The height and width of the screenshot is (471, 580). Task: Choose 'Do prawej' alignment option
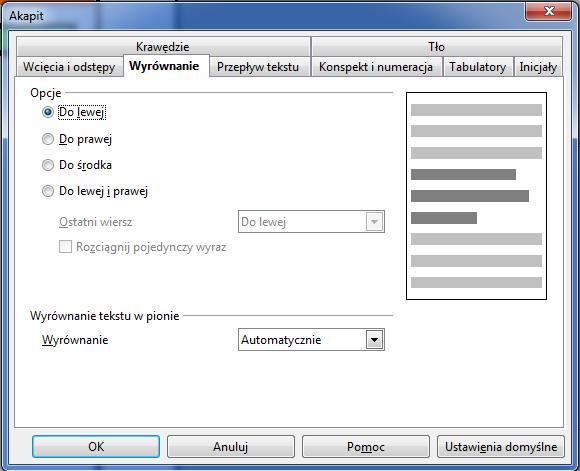point(48,139)
